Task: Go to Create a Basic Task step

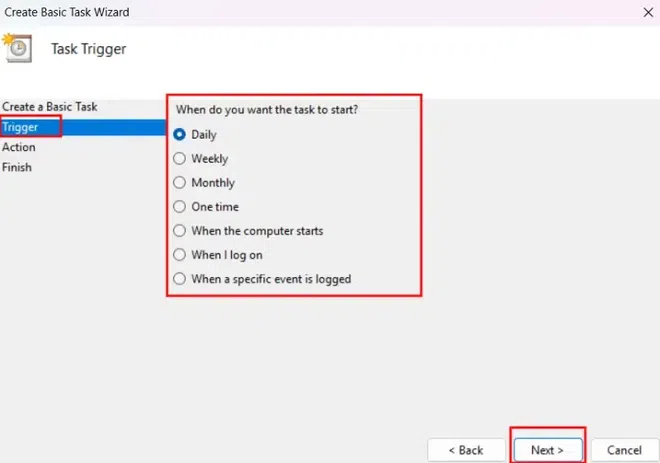Action: pos(50,106)
